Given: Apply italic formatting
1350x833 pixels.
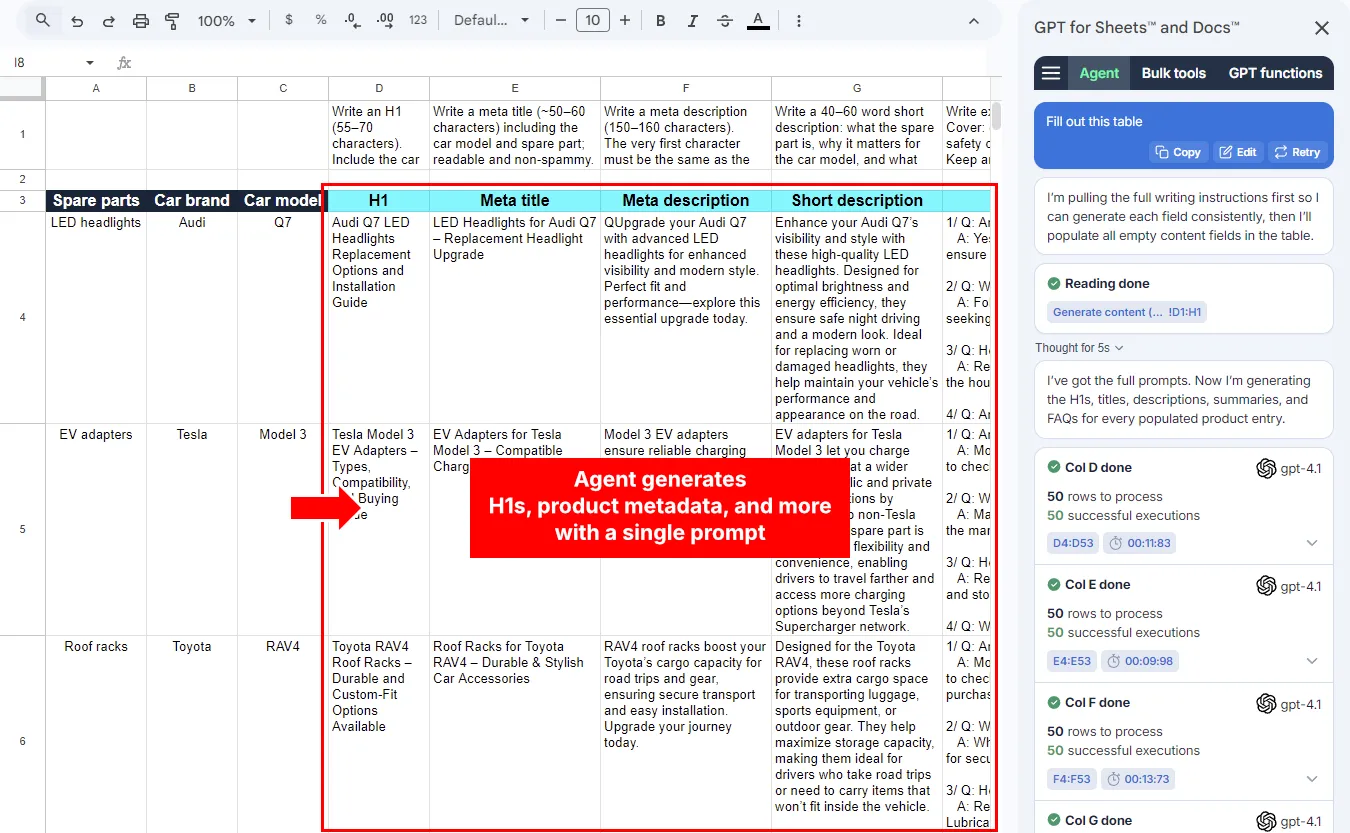Looking at the screenshot, I should point(692,19).
